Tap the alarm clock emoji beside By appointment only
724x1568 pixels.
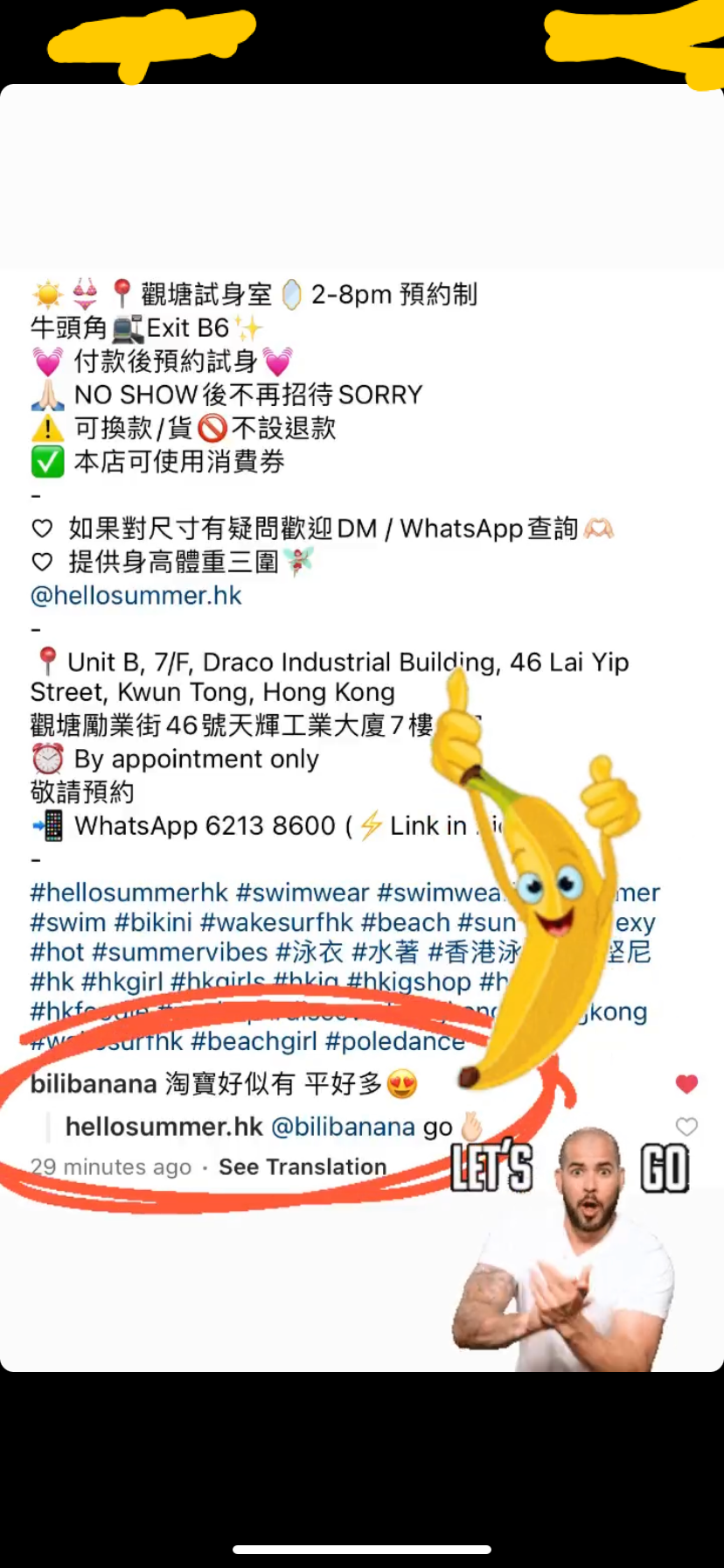[47, 759]
